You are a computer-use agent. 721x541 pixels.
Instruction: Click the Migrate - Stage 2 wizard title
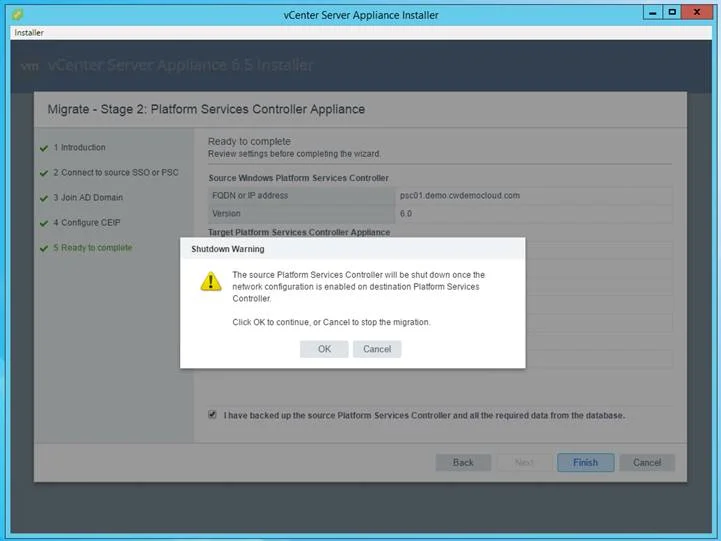point(206,109)
